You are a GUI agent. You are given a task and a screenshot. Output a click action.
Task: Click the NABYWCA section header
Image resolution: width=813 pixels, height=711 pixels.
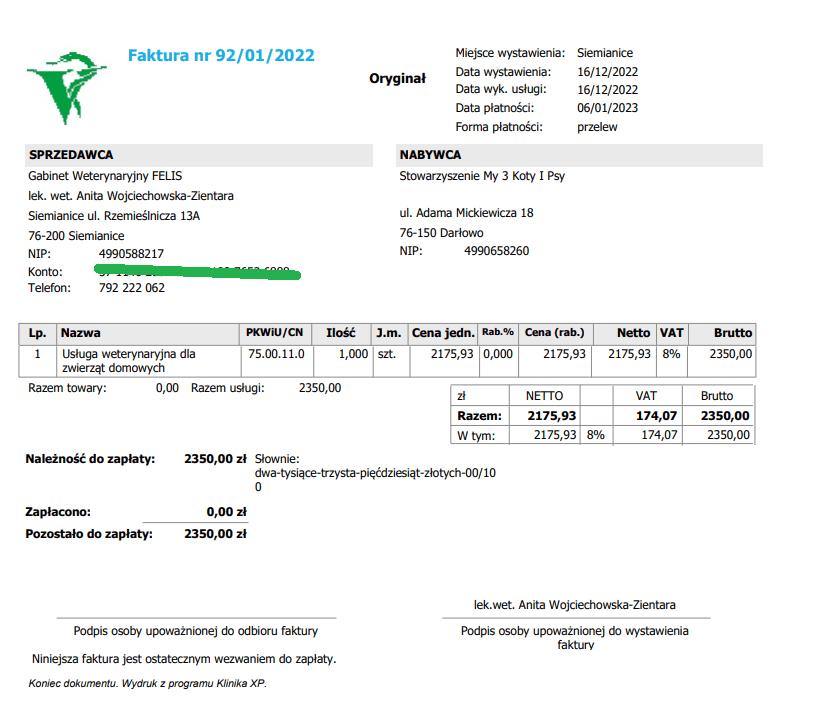[579, 155]
